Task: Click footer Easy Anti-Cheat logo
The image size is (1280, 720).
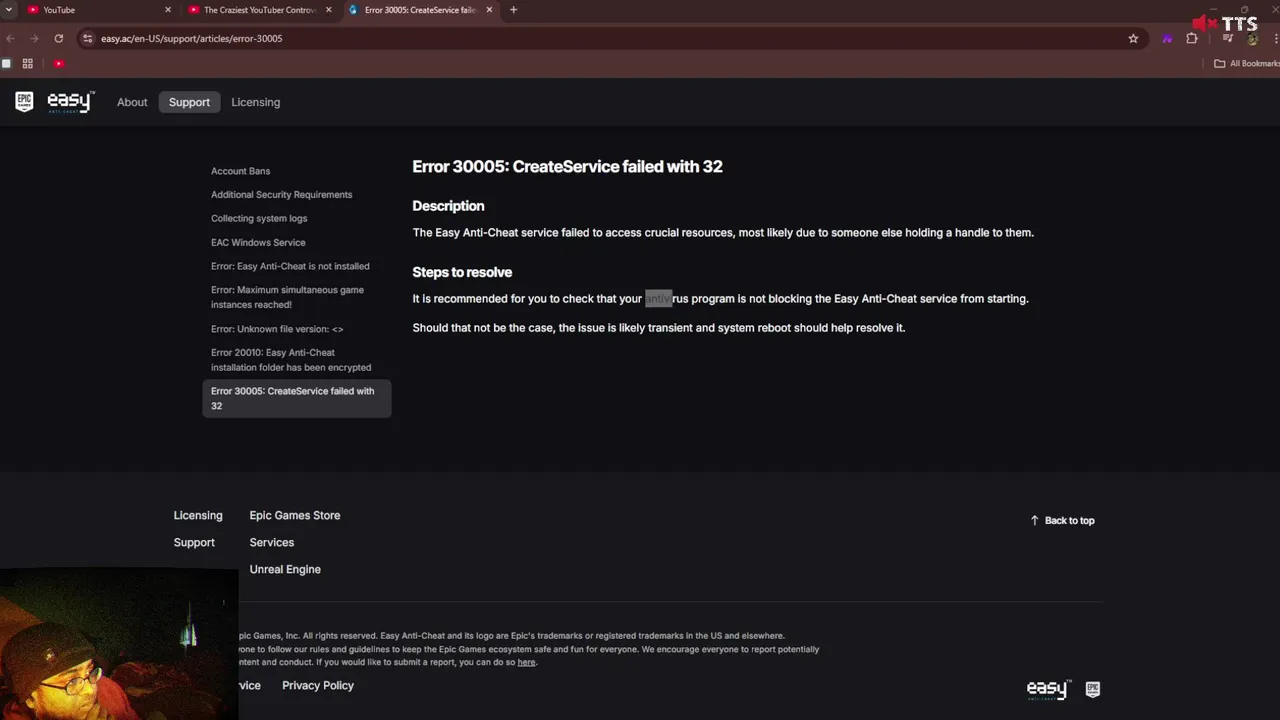Action: (1049, 689)
